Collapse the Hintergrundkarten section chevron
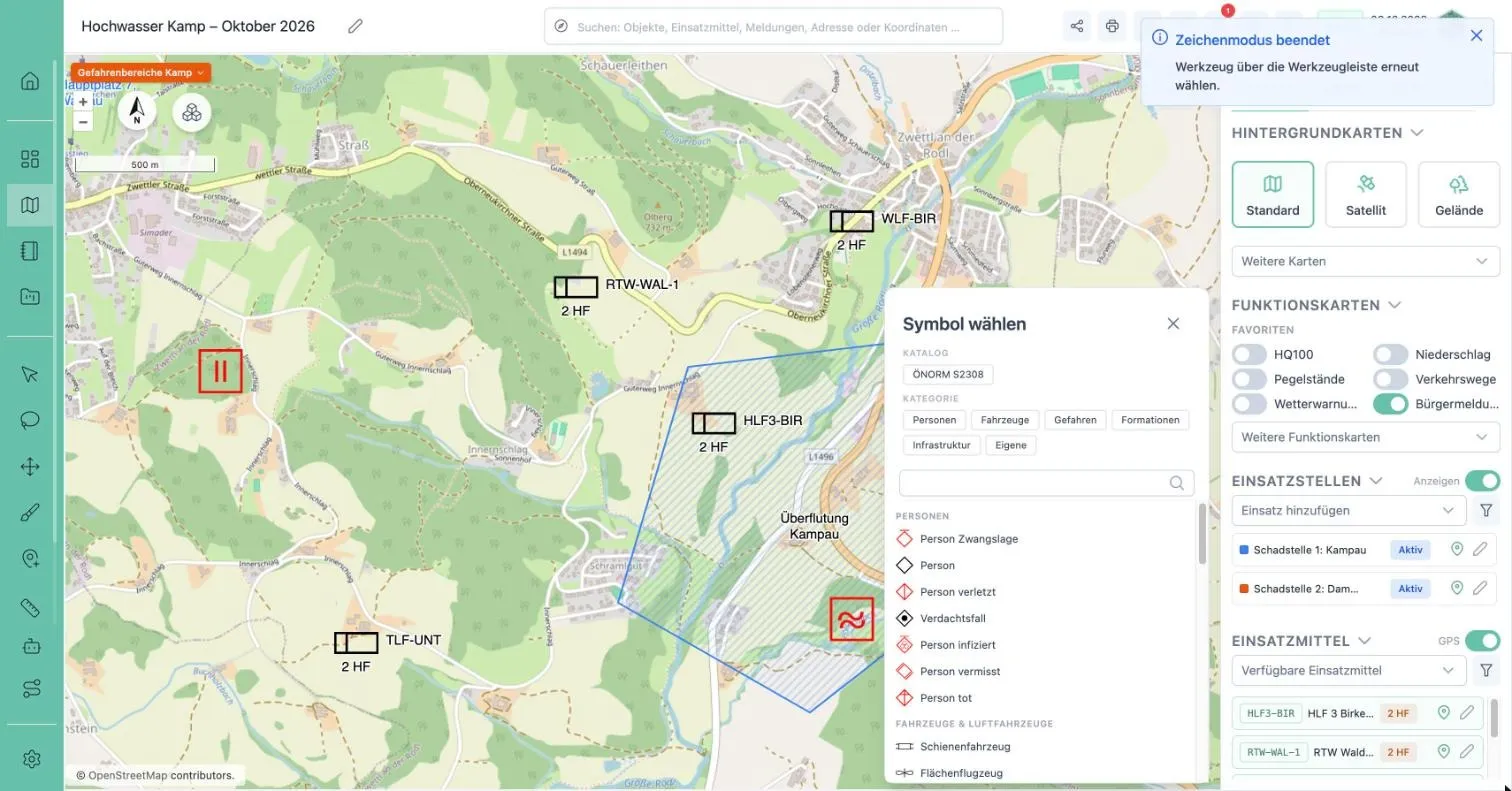This screenshot has width=1512, height=791. 1417,132
